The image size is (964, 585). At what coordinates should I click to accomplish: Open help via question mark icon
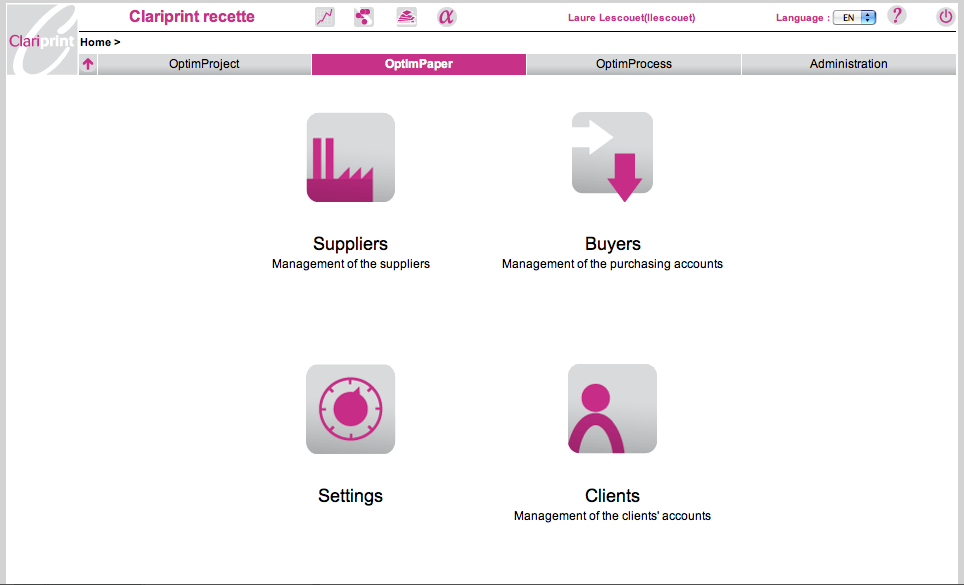[x=897, y=16]
